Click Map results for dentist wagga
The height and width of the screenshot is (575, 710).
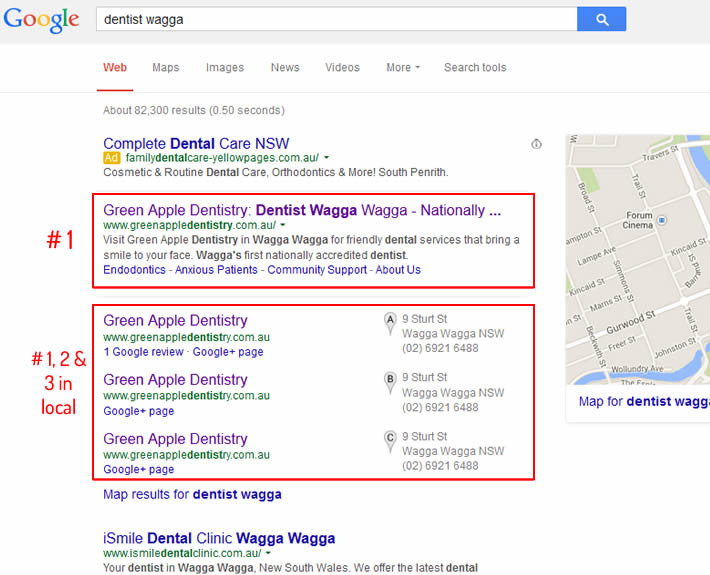click(192, 494)
